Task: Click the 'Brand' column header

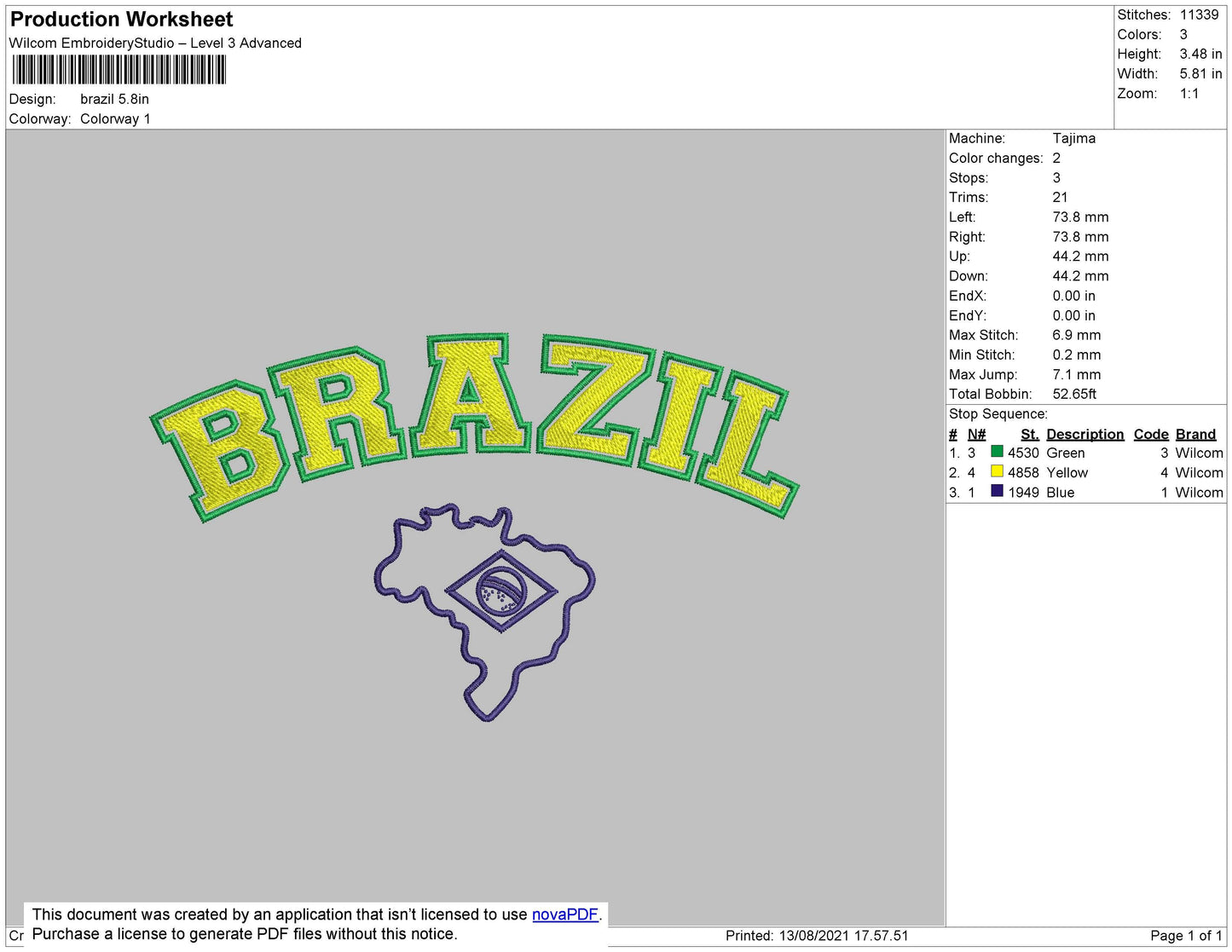Action: pyautogui.click(x=1196, y=434)
